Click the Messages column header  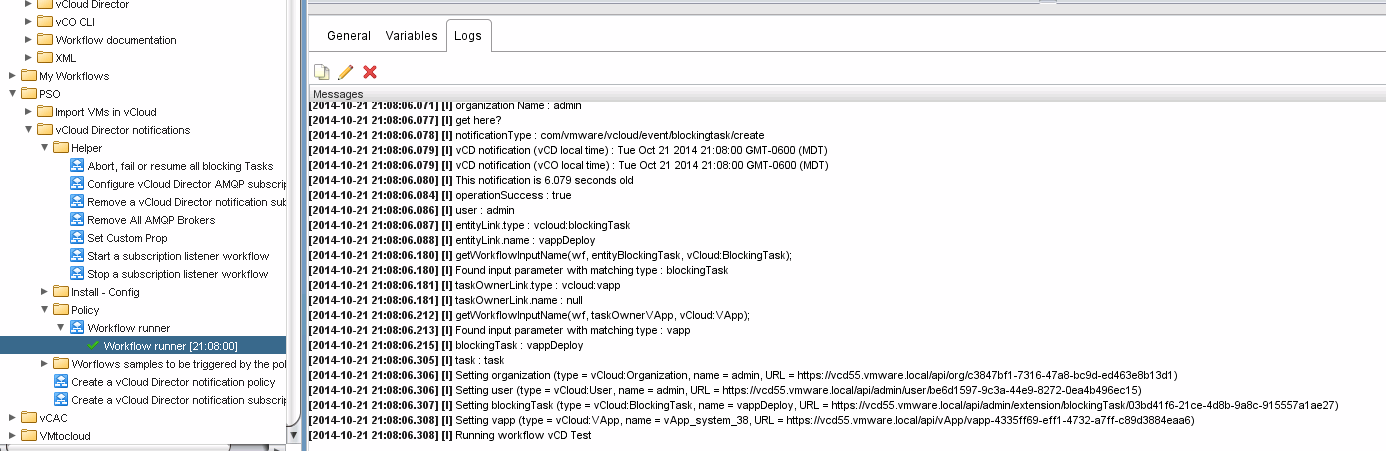point(338,94)
